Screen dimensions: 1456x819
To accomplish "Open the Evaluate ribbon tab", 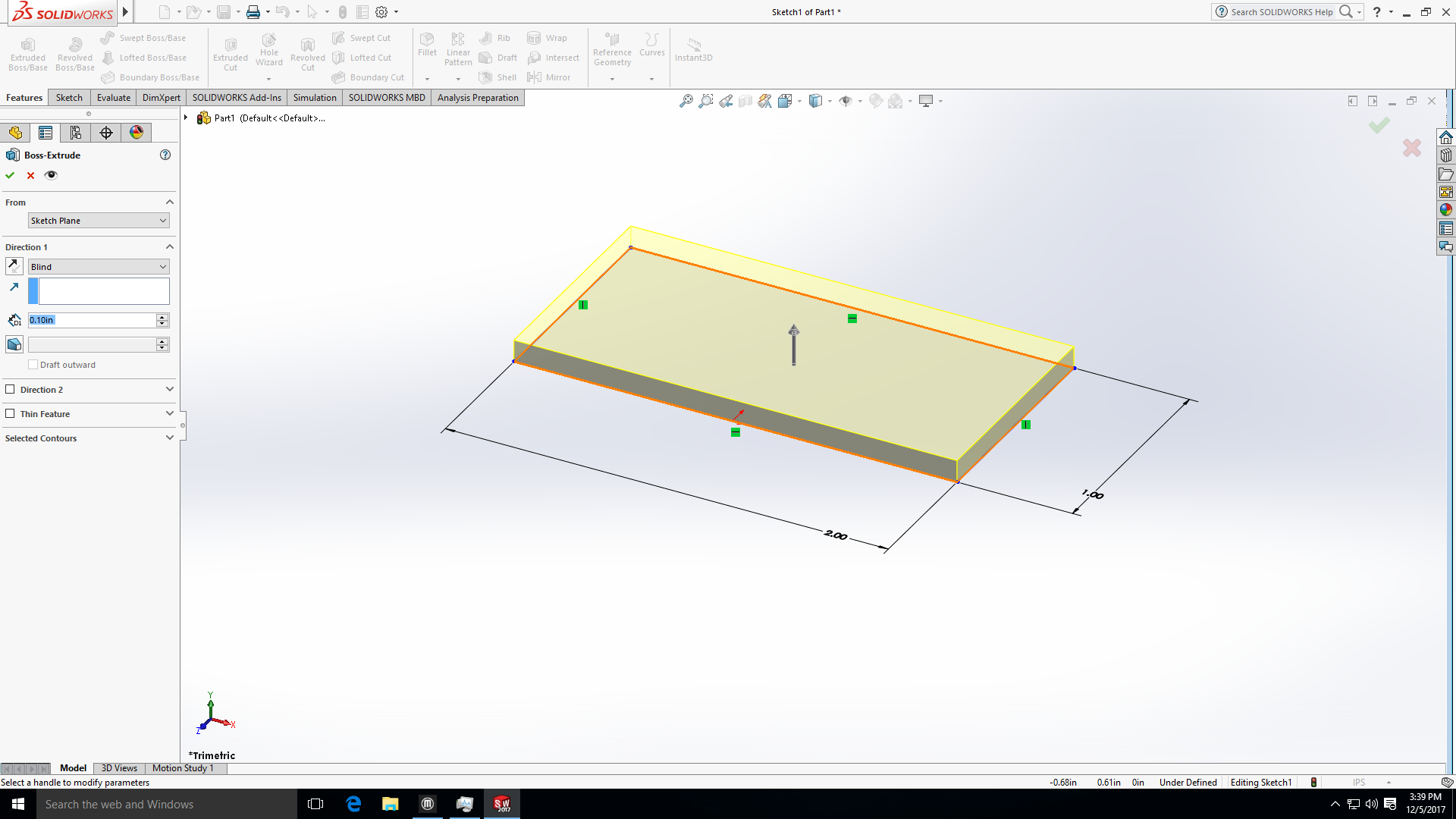I will tap(113, 97).
